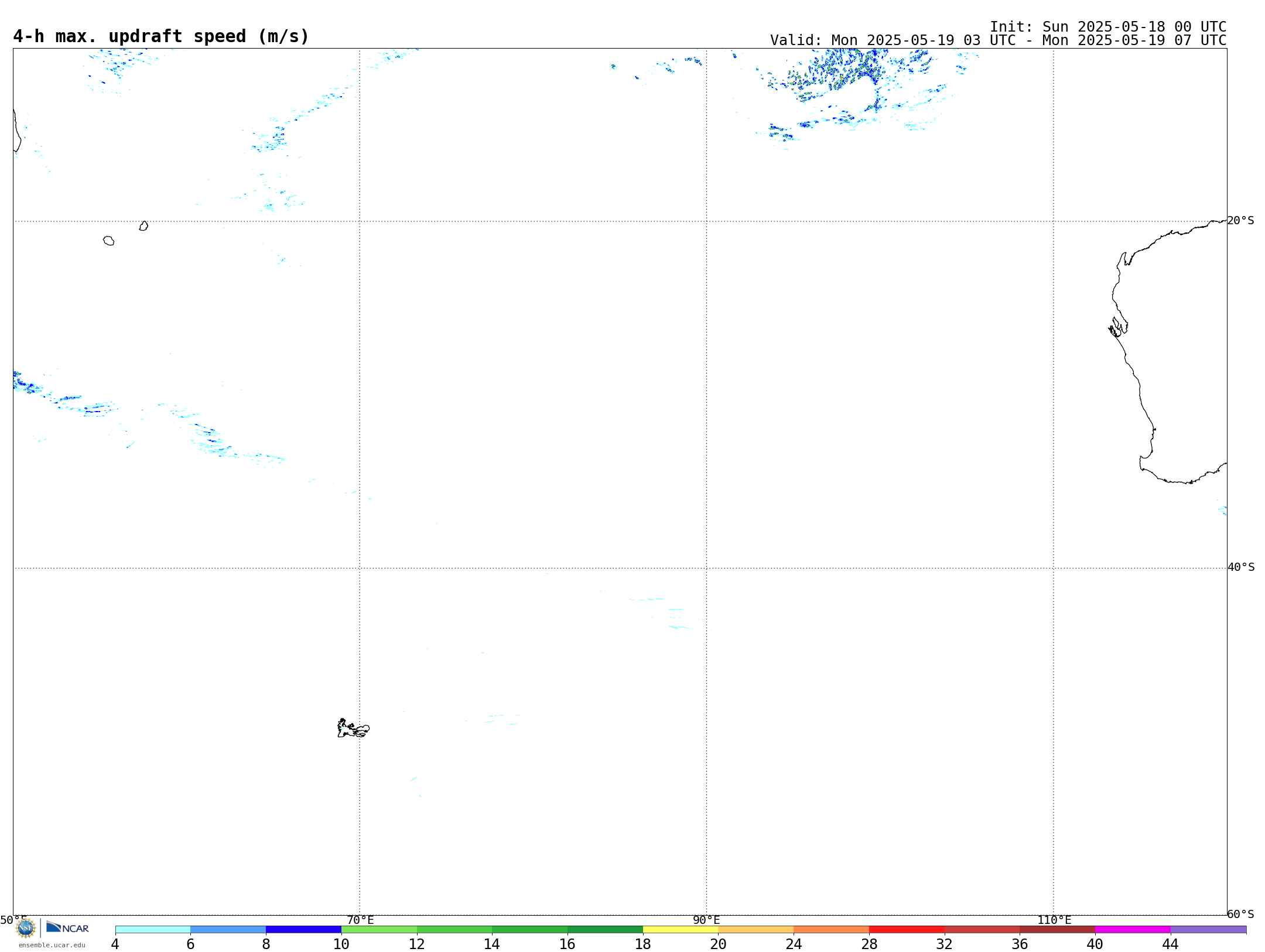This screenshot has width=1265, height=952.
Task: Click the Kerguelen Islands outline near 70°E
Action: [353, 728]
